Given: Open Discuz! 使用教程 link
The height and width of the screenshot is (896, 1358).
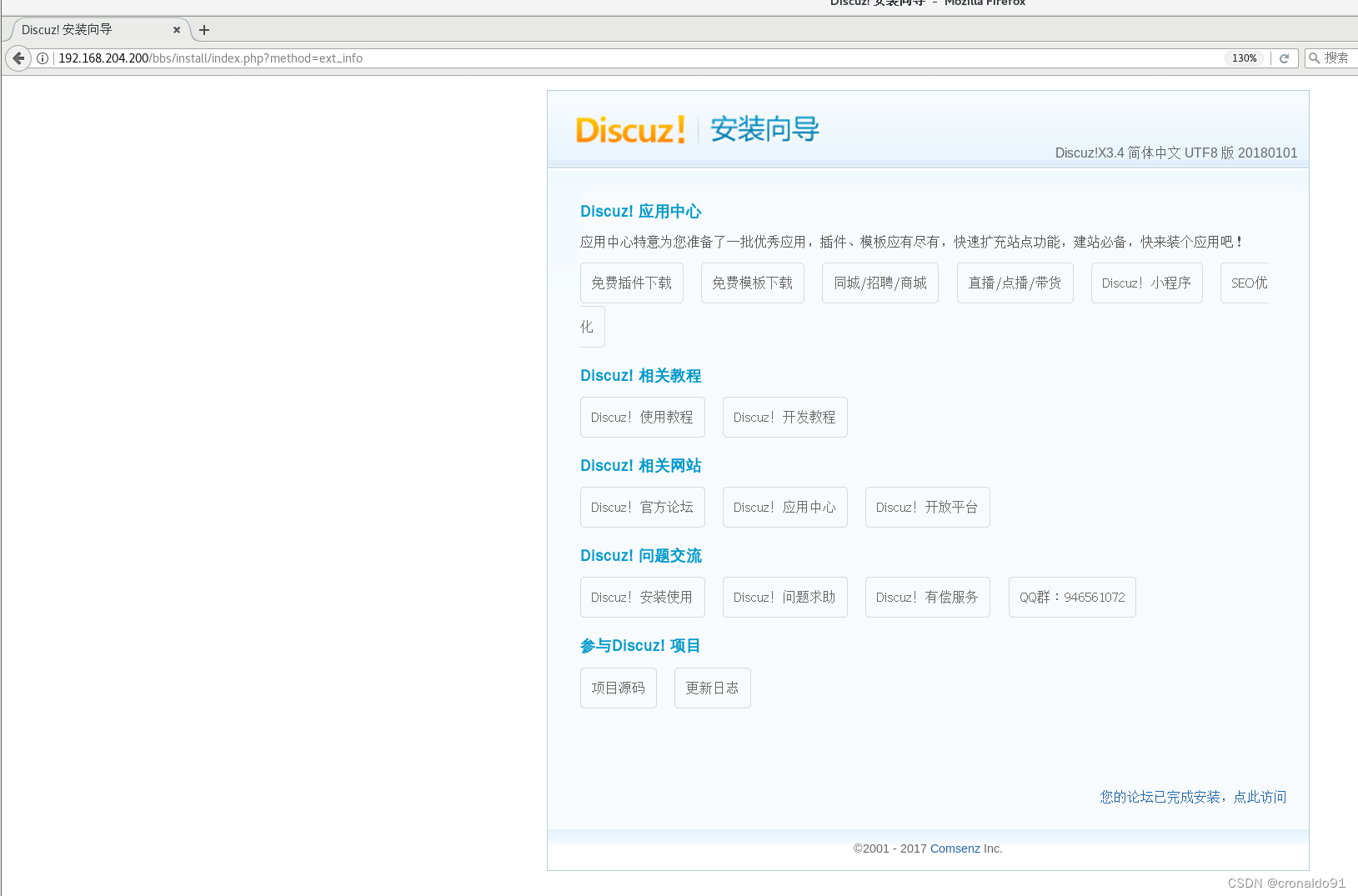Looking at the screenshot, I should (643, 418).
